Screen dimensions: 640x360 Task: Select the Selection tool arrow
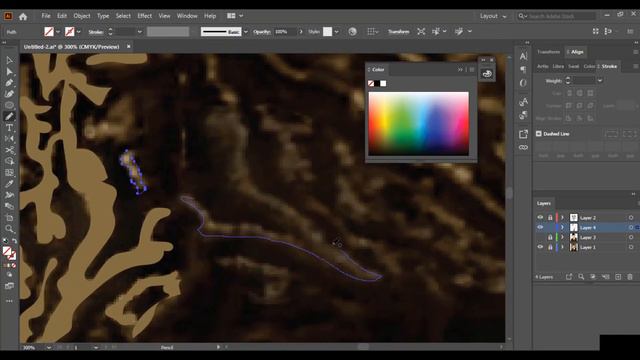(9, 60)
